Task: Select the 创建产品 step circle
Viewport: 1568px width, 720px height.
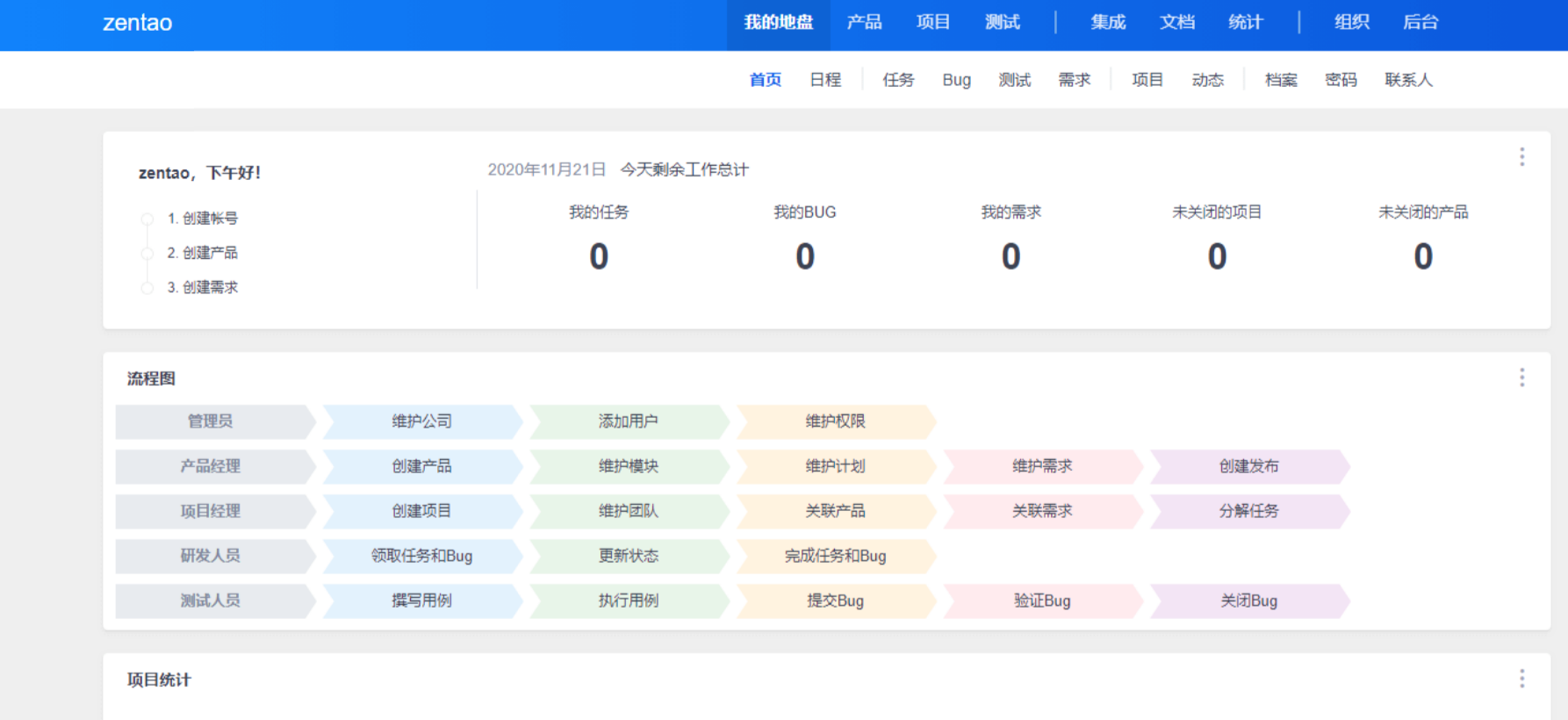Action: pyautogui.click(x=147, y=254)
